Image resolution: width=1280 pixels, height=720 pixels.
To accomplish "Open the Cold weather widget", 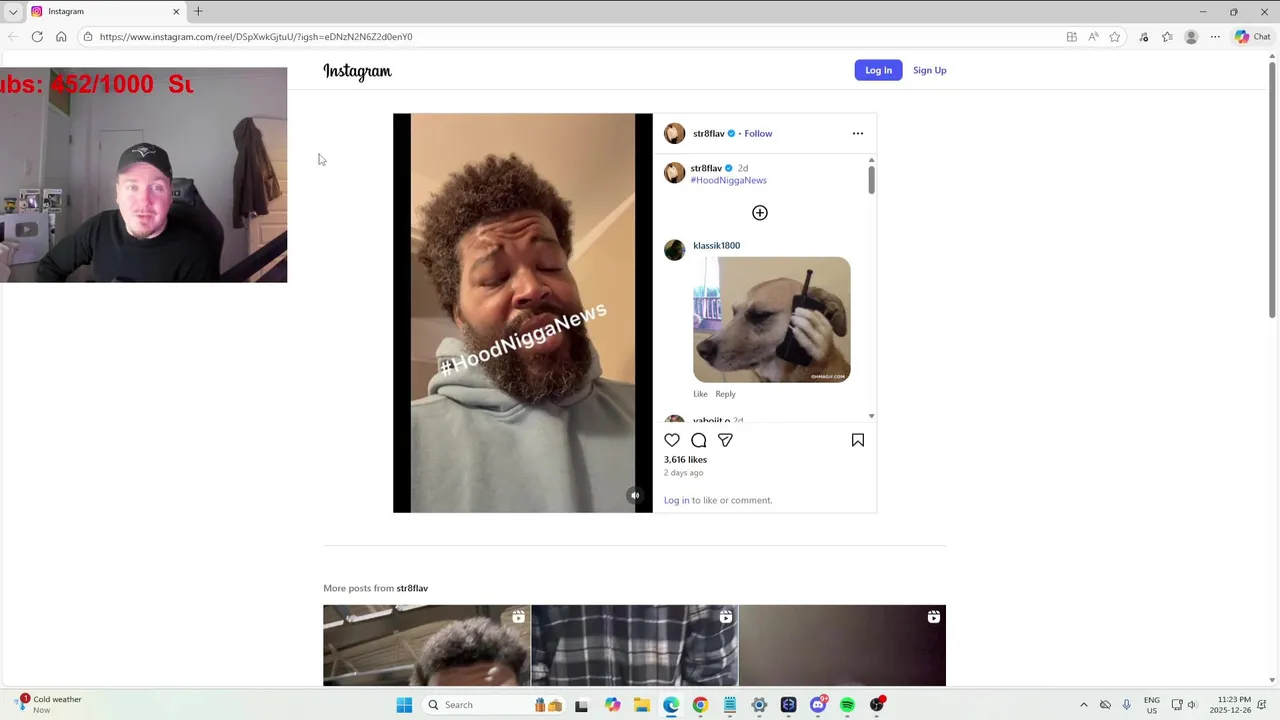I will [x=48, y=704].
